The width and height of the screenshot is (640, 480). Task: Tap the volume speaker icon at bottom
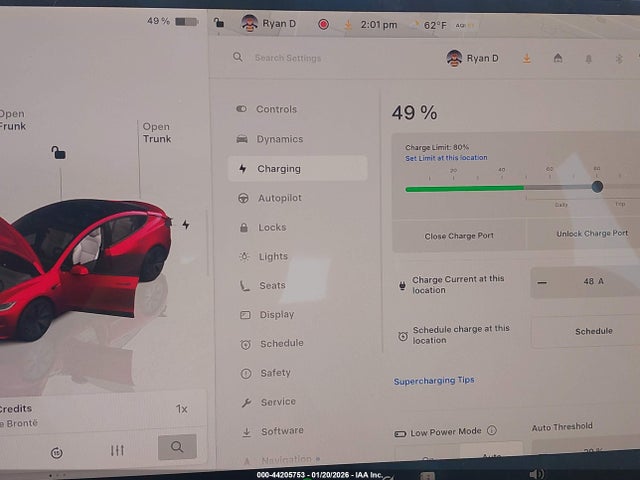point(536,474)
